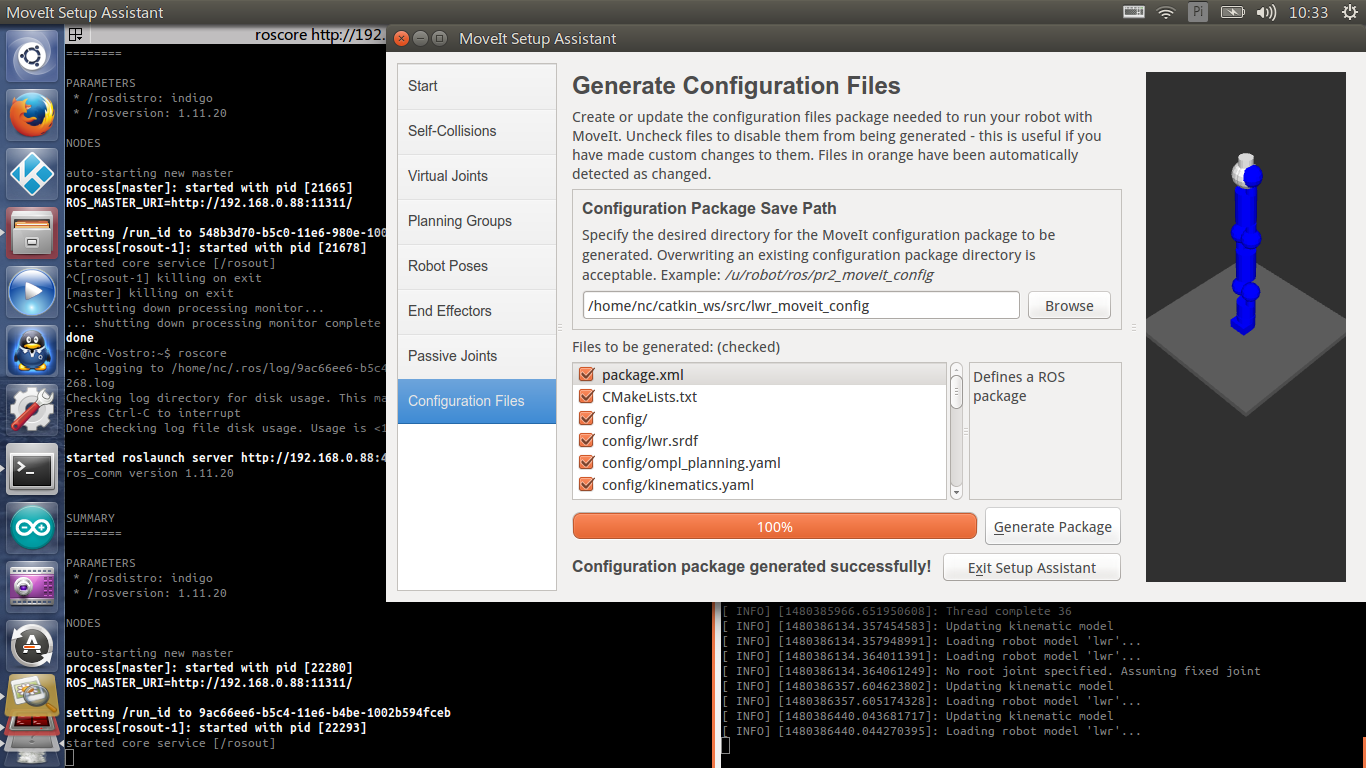Toggle config/lwr.srdf checkbox
Viewport: 1366px width, 768px height.
click(587, 441)
